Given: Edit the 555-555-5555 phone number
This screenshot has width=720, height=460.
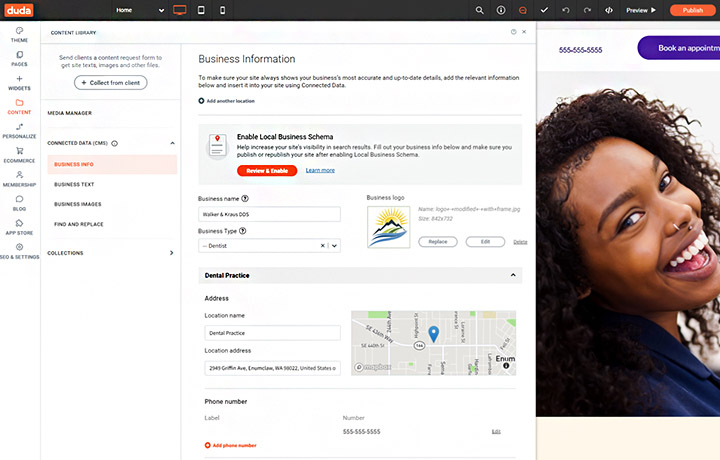Looking at the screenshot, I should 496,432.
